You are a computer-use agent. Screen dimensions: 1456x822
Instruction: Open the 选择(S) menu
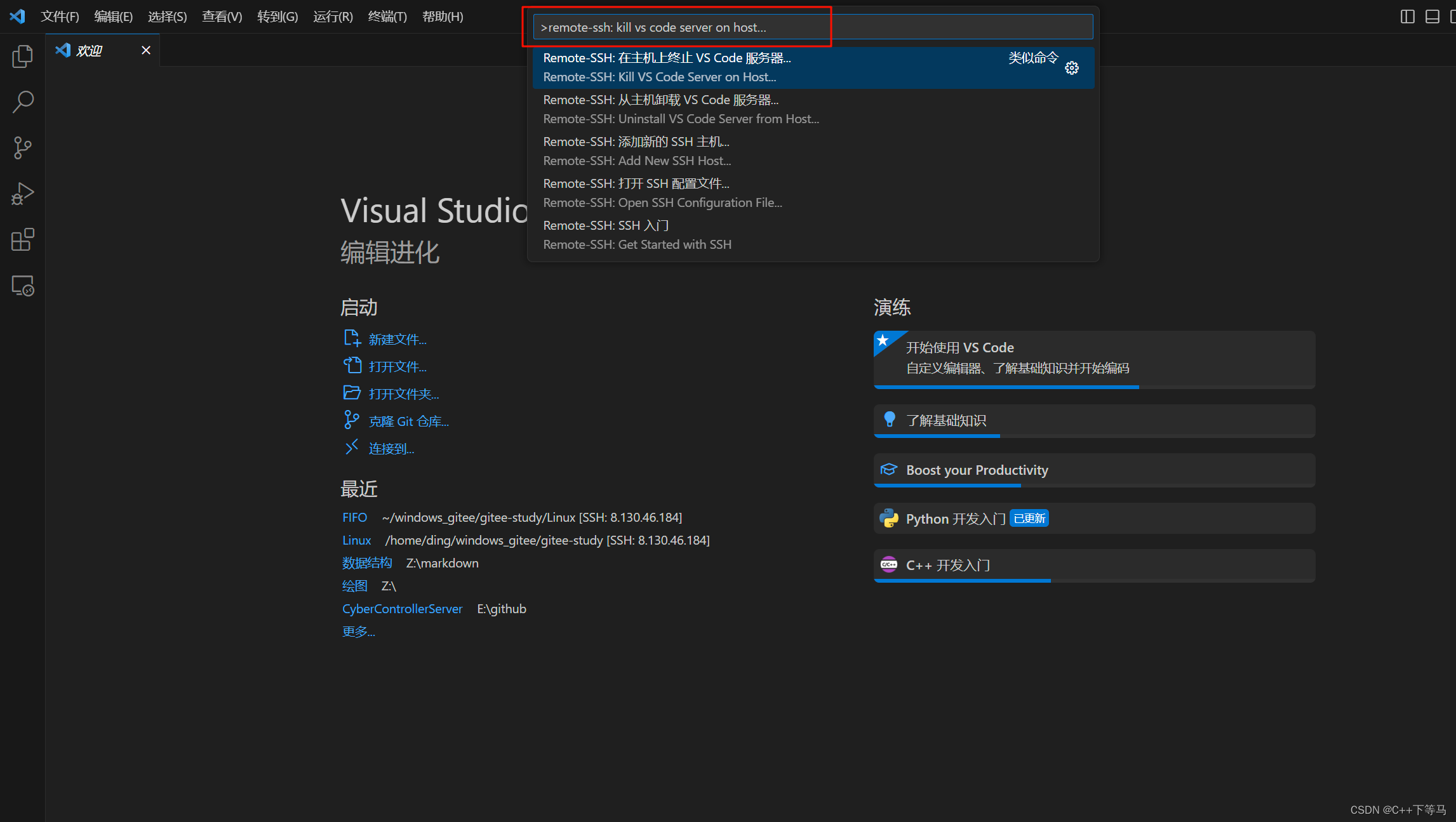167,17
